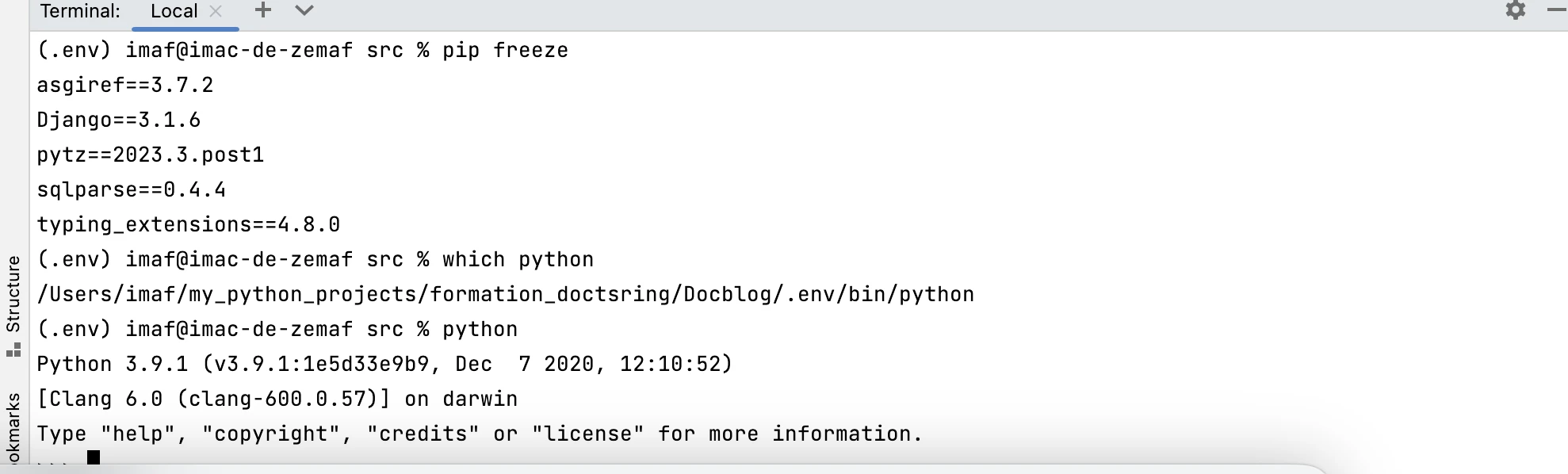Screen dimensions: 1568x474
Task: Click the Structure squares icon in the sidebar
Action: (x=13, y=350)
